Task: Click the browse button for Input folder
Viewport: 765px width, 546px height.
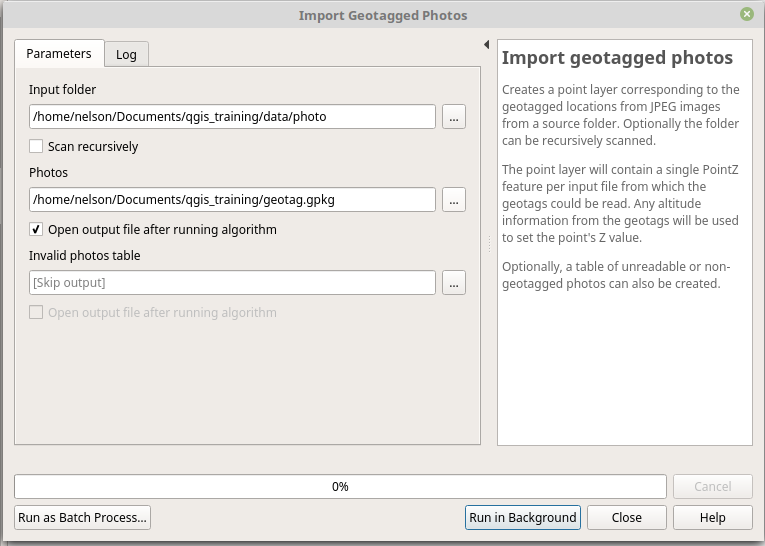Action: click(454, 117)
